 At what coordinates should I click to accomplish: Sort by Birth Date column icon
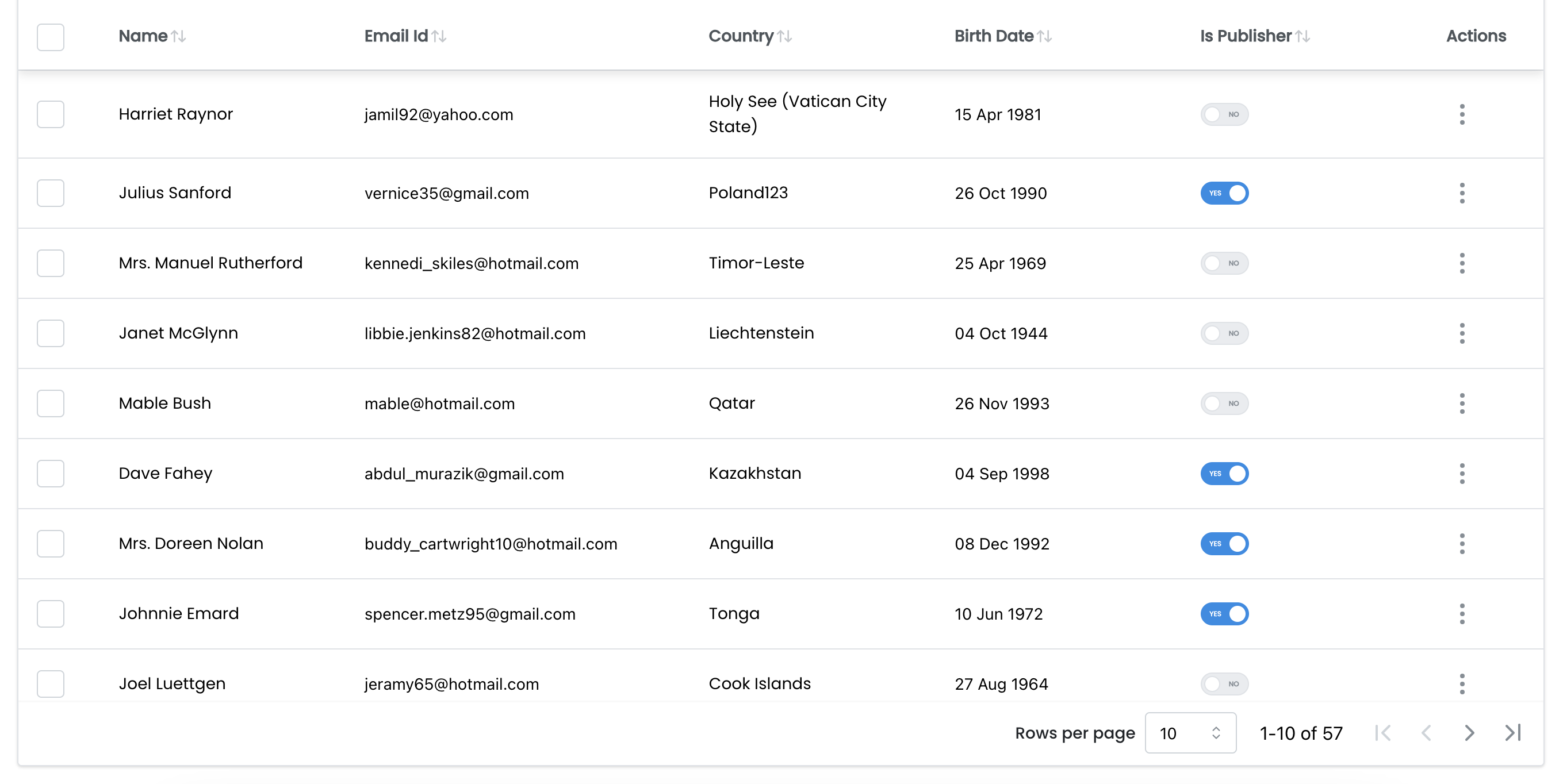click(x=1044, y=36)
